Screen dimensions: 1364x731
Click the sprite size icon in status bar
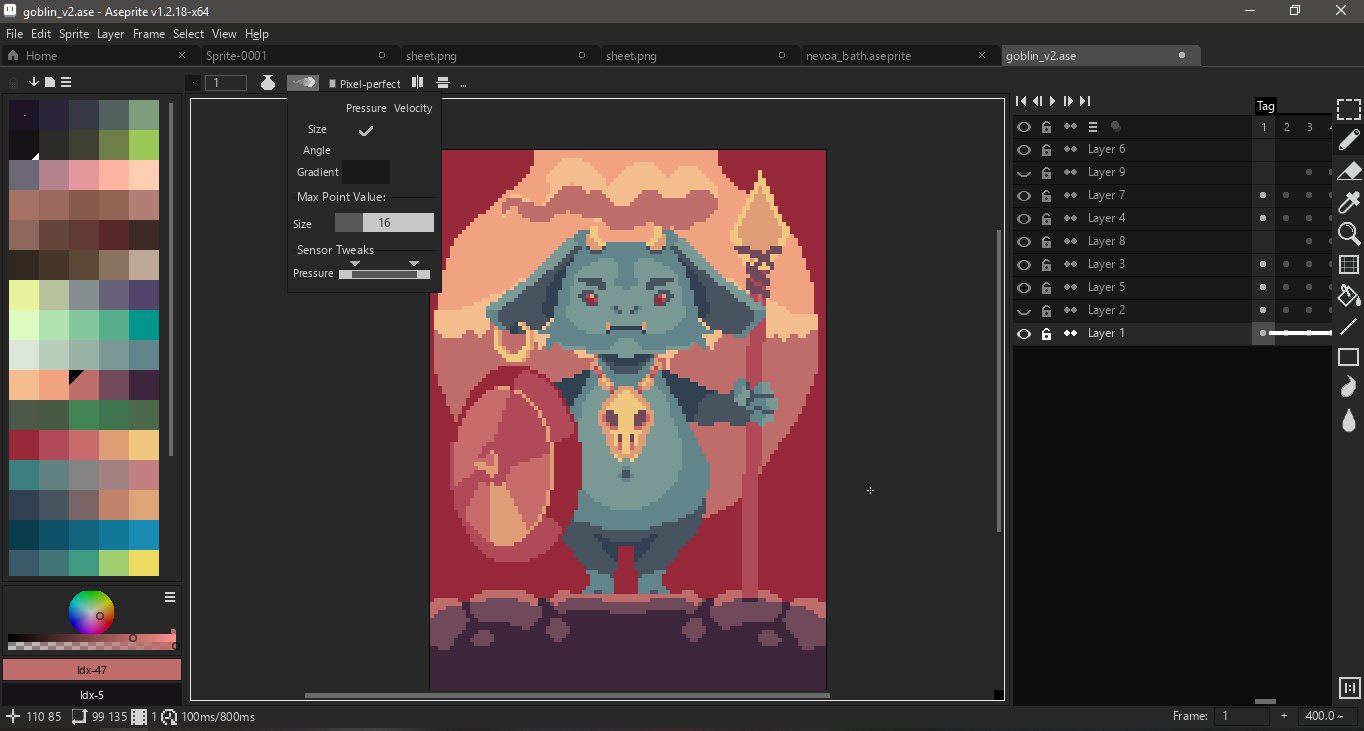point(80,717)
